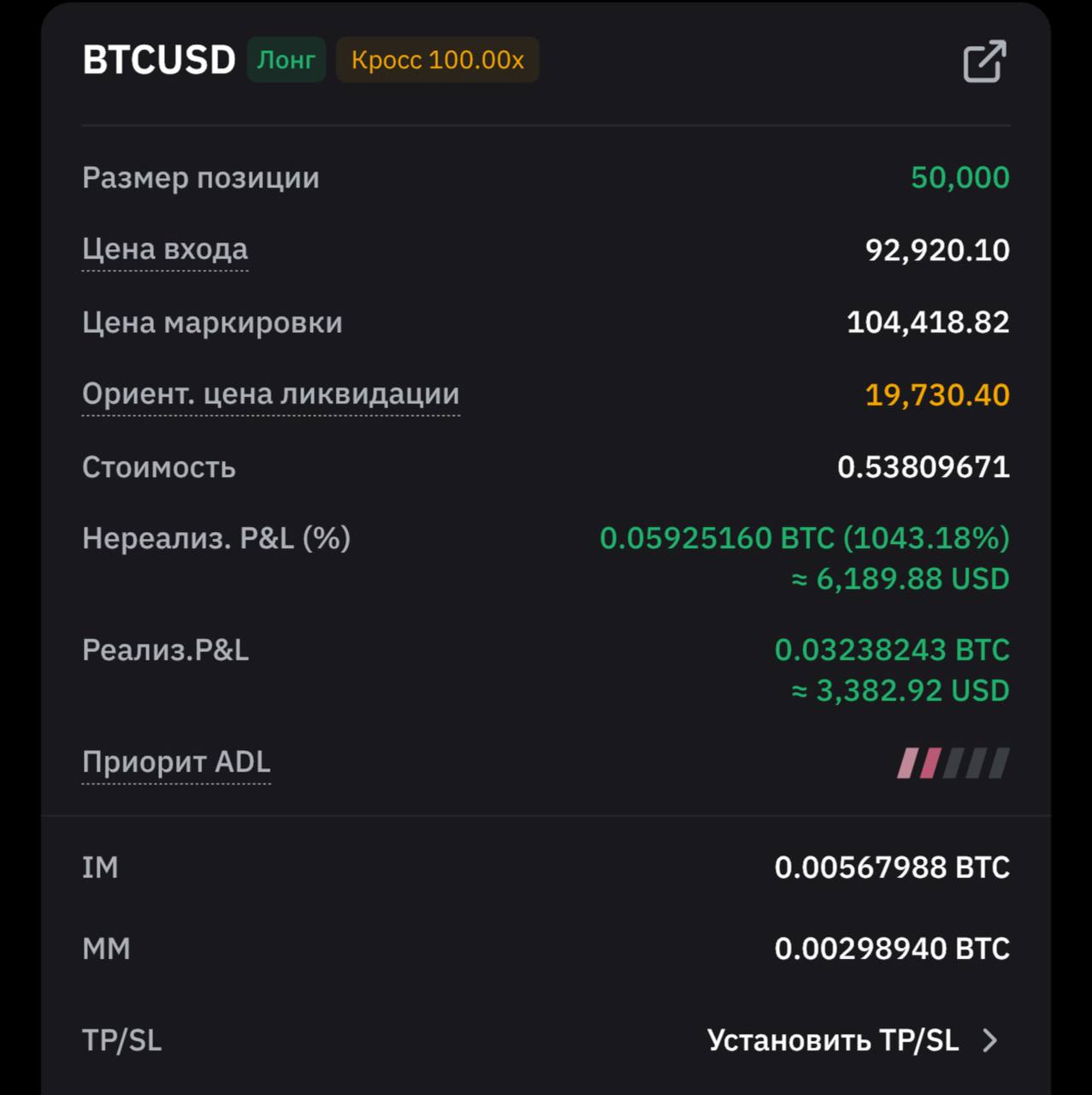Screen dimensions: 1092x1095
Task: Open the BTCUSD pair title
Action: (159, 60)
